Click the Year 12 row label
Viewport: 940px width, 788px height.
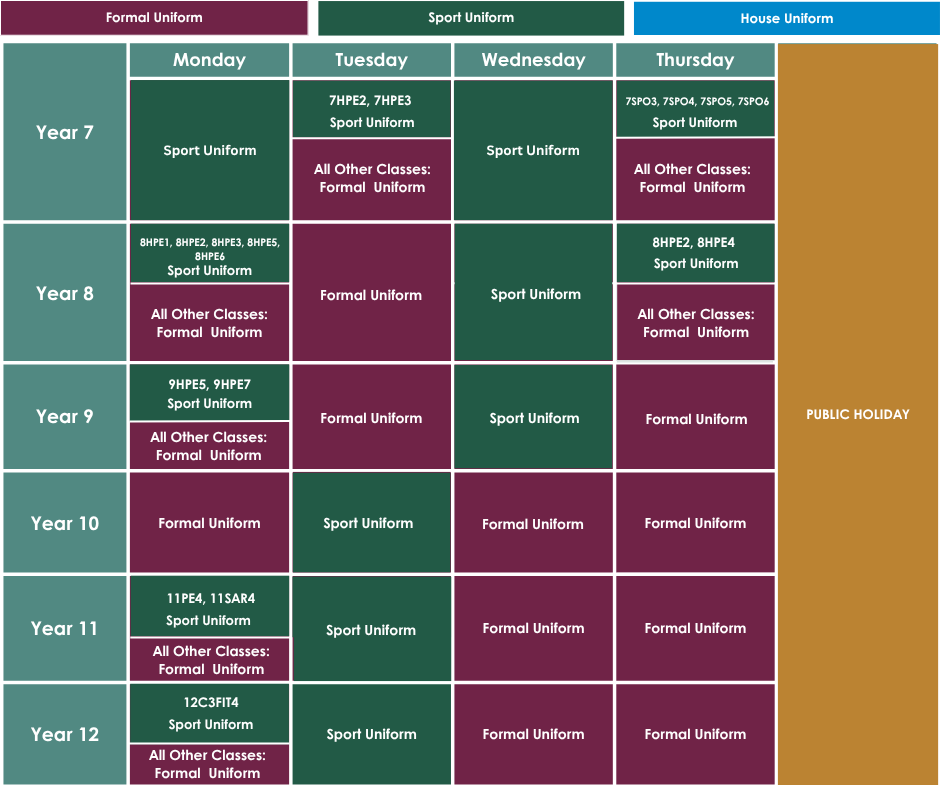click(65, 734)
